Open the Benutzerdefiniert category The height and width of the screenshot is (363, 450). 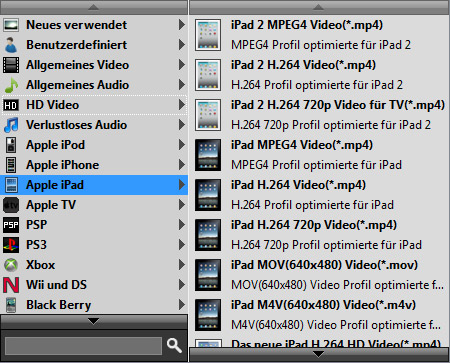94,45
